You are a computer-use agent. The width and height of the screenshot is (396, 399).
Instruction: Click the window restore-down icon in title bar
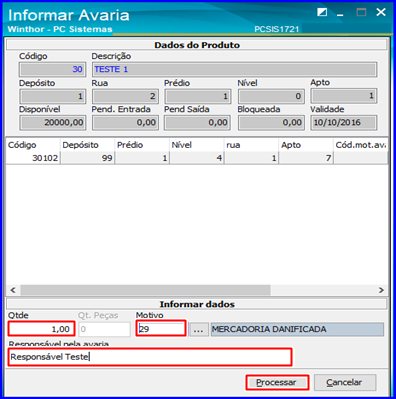(322, 13)
